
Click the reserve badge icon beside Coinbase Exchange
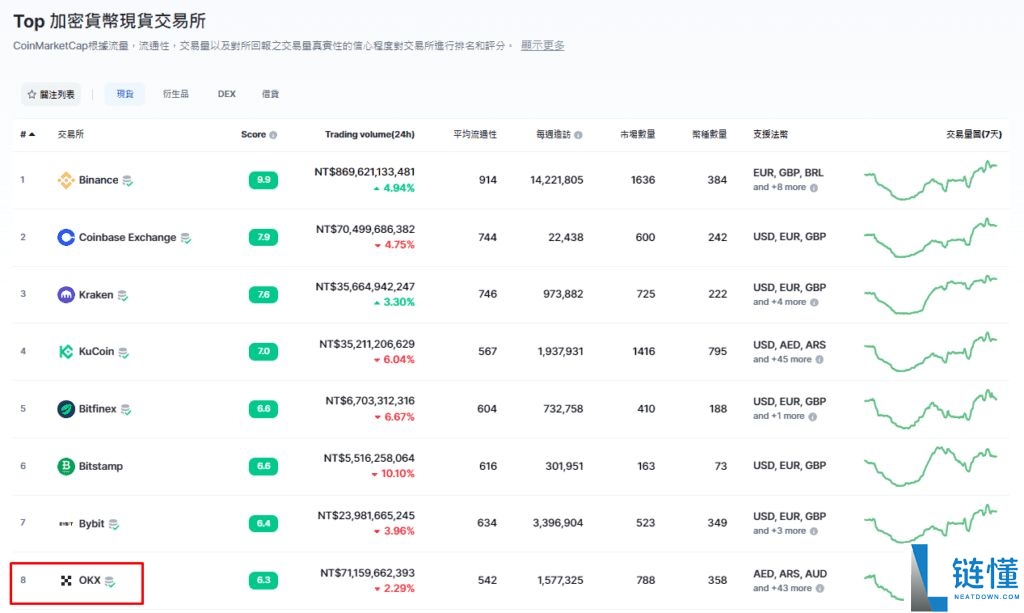[186, 238]
